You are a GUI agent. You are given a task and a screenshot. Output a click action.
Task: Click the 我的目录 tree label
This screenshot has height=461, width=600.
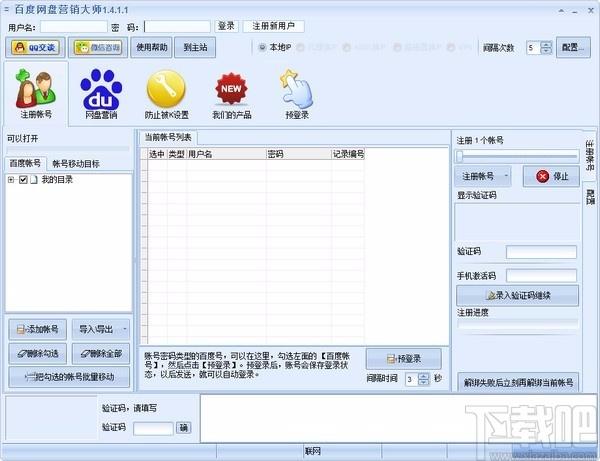tap(57, 179)
